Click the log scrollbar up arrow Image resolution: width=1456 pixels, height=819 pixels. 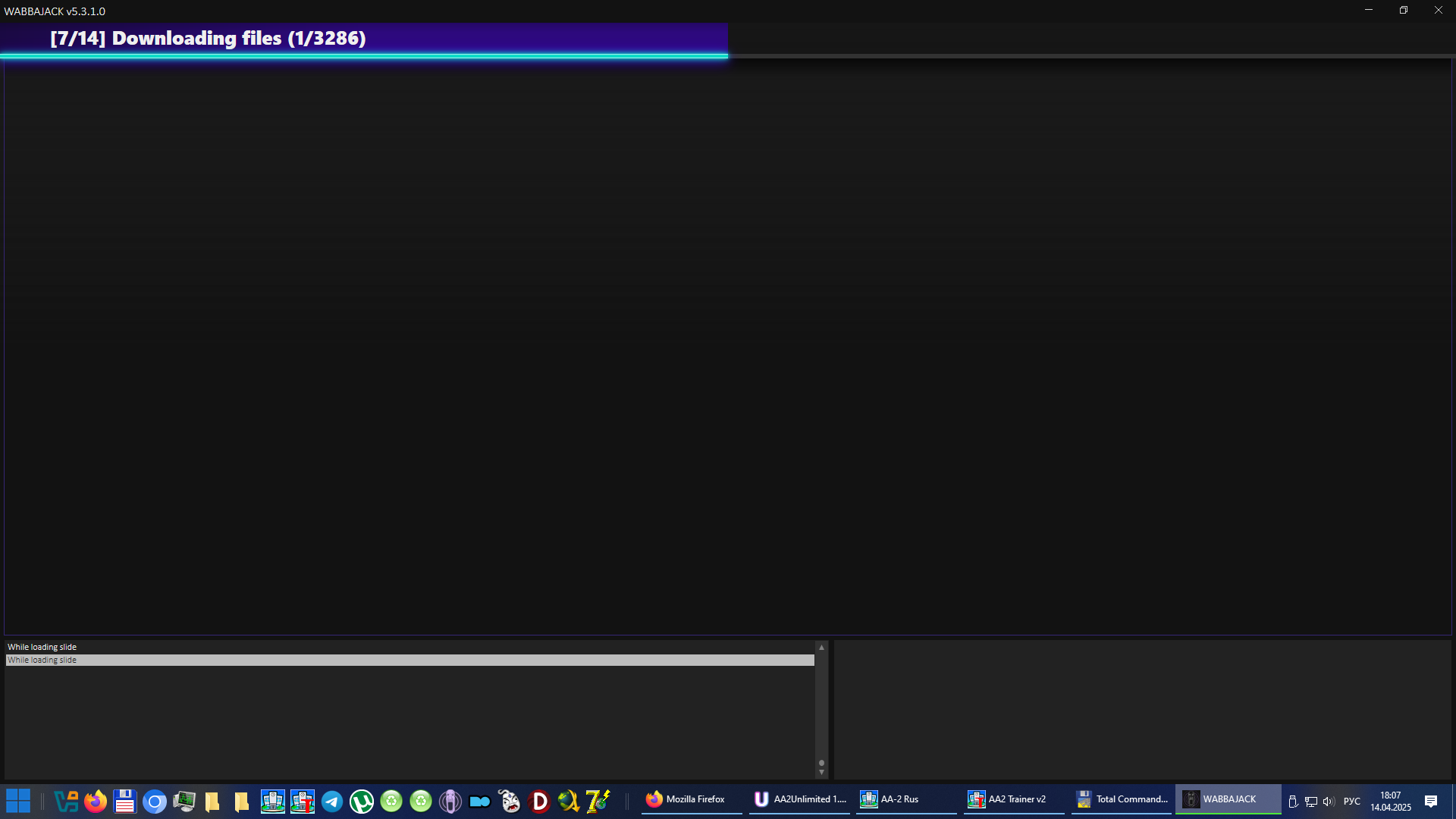point(821,648)
